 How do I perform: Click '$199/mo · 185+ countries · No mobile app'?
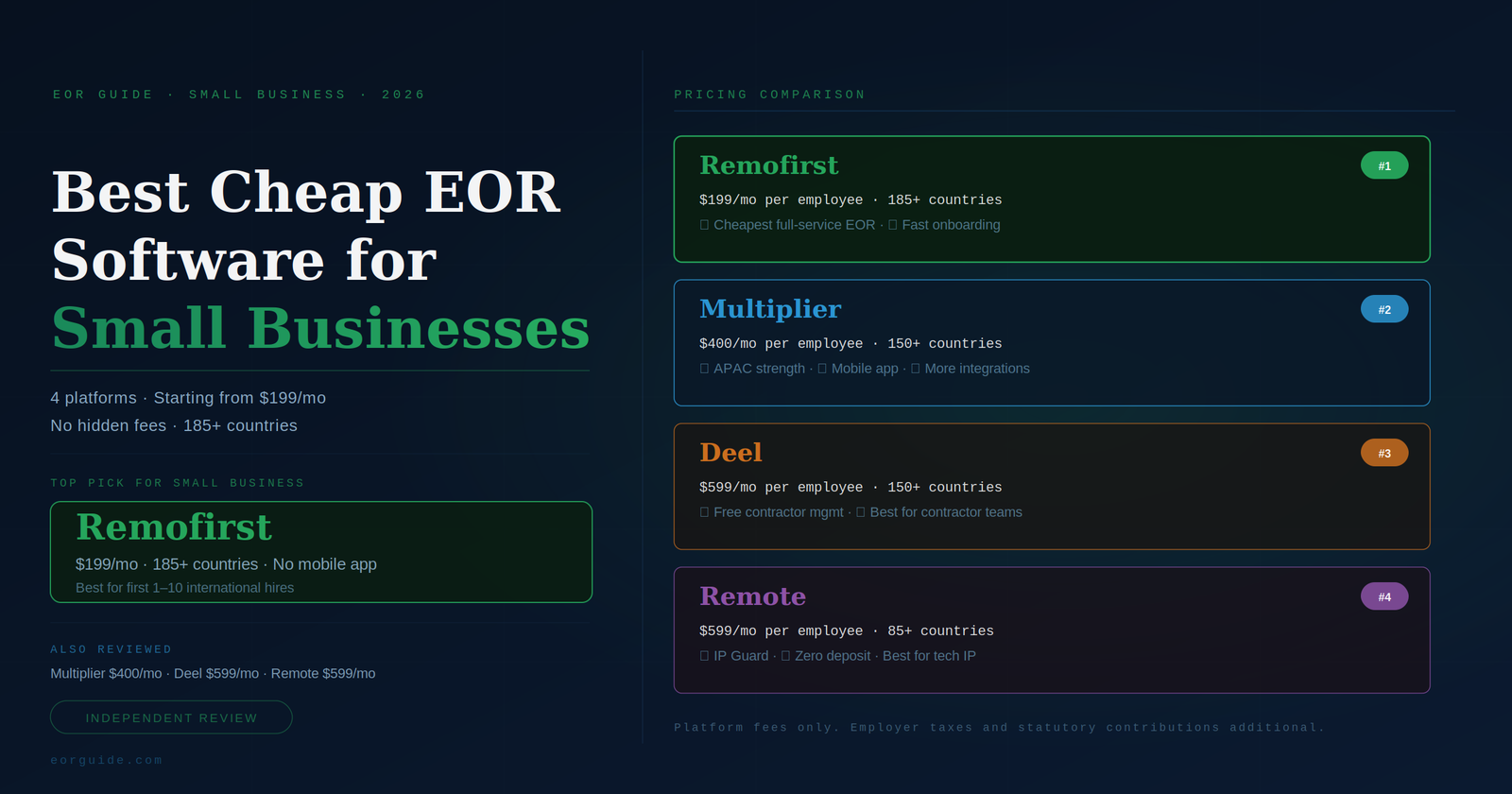pyautogui.click(x=226, y=564)
